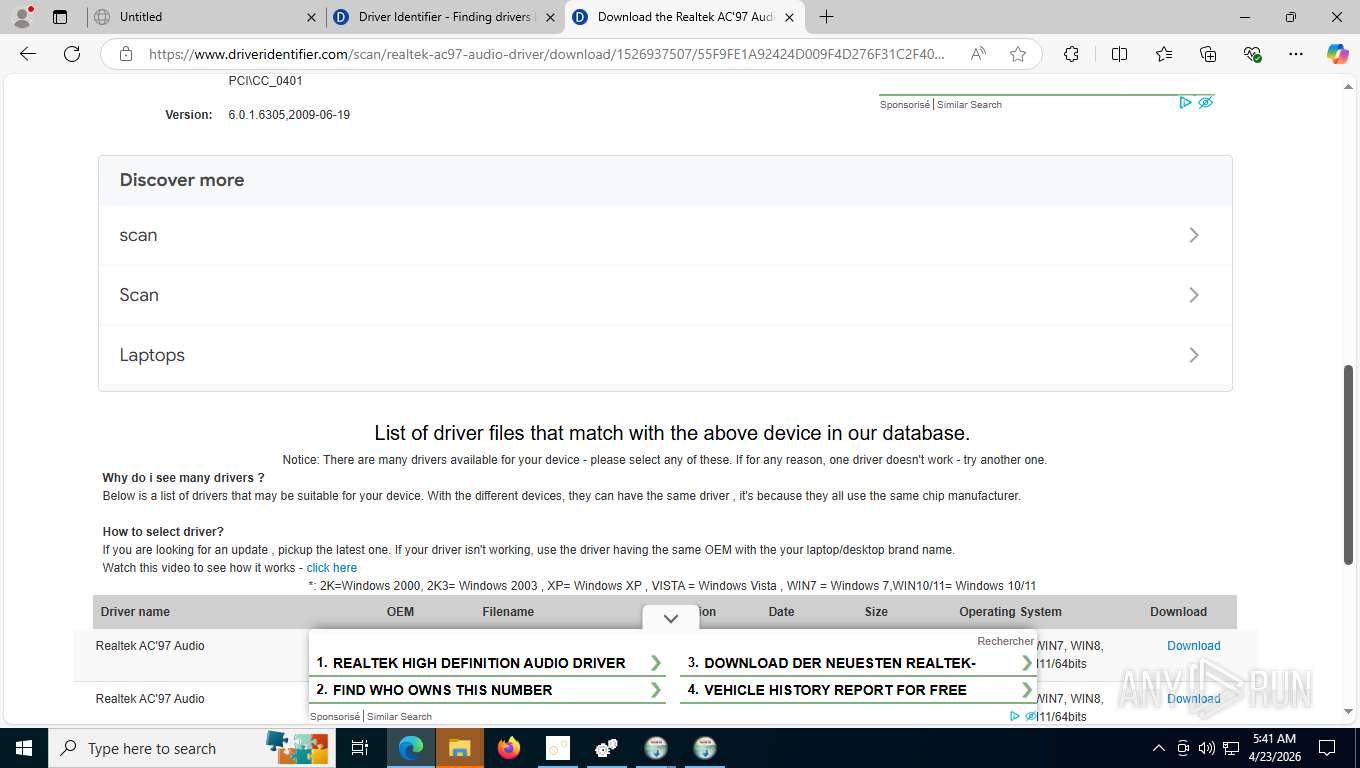This screenshot has height=768, width=1360.
Task: Click the driveridentifier.com address bar
Action: click(545, 54)
